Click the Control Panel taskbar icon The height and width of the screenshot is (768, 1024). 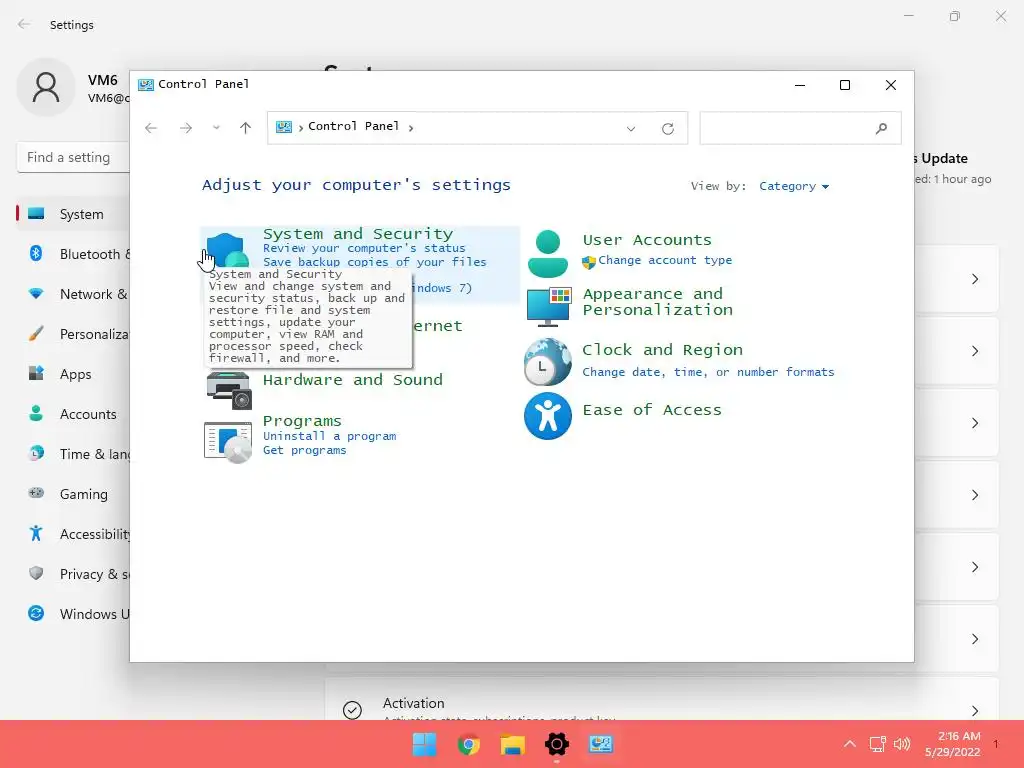600,744
